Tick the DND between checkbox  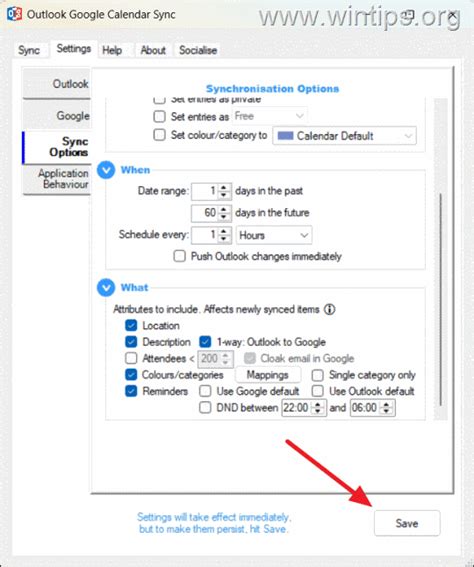[205, 408]
